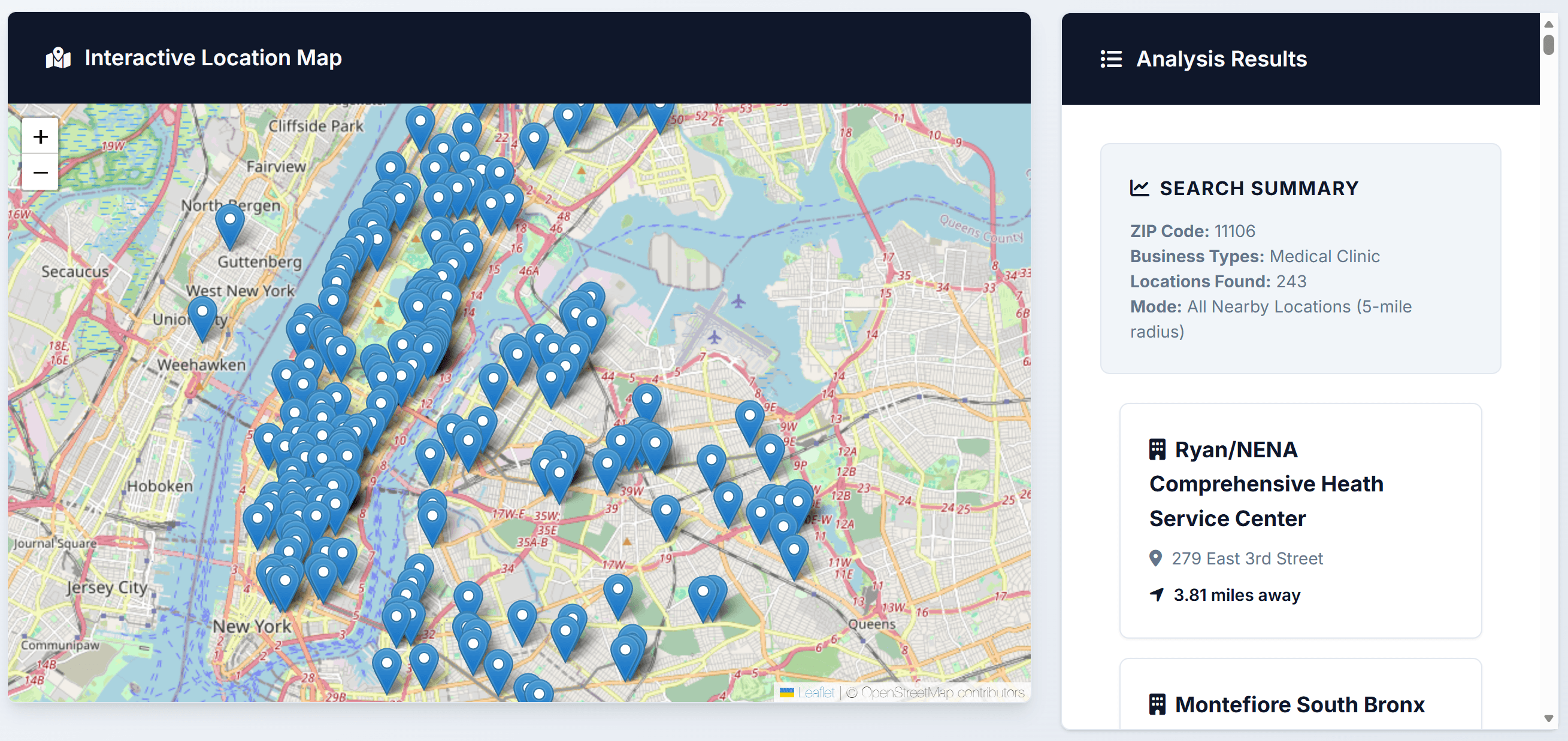Click the building icon beside Montefiore South Bronx

tap(1157, 704)
